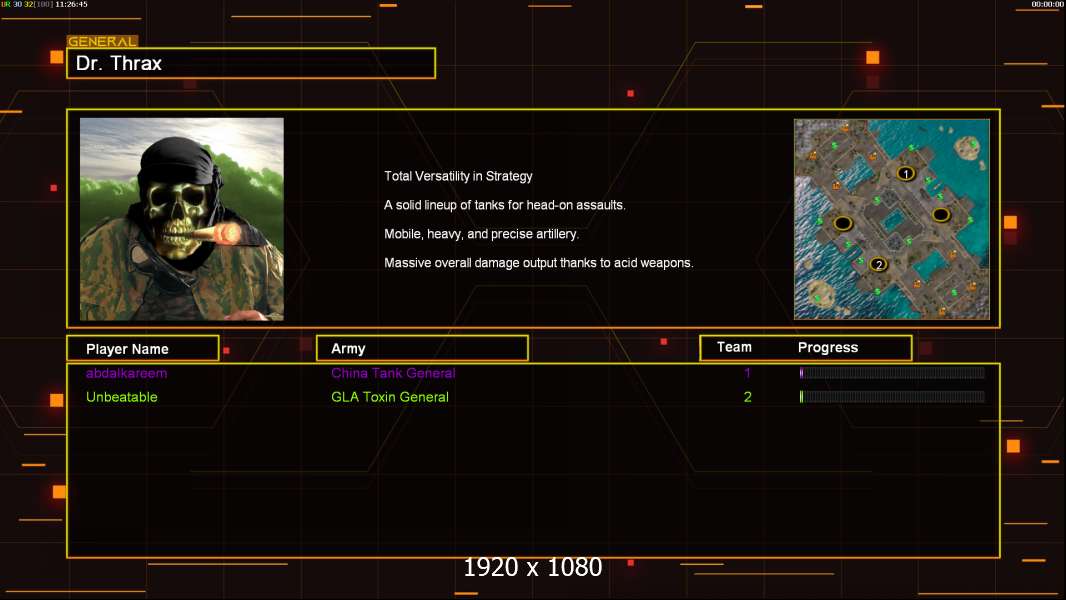Click the 11:26:45 clock readout
The width and height of the screenshot is (1066, 600).
click(71, 4)
